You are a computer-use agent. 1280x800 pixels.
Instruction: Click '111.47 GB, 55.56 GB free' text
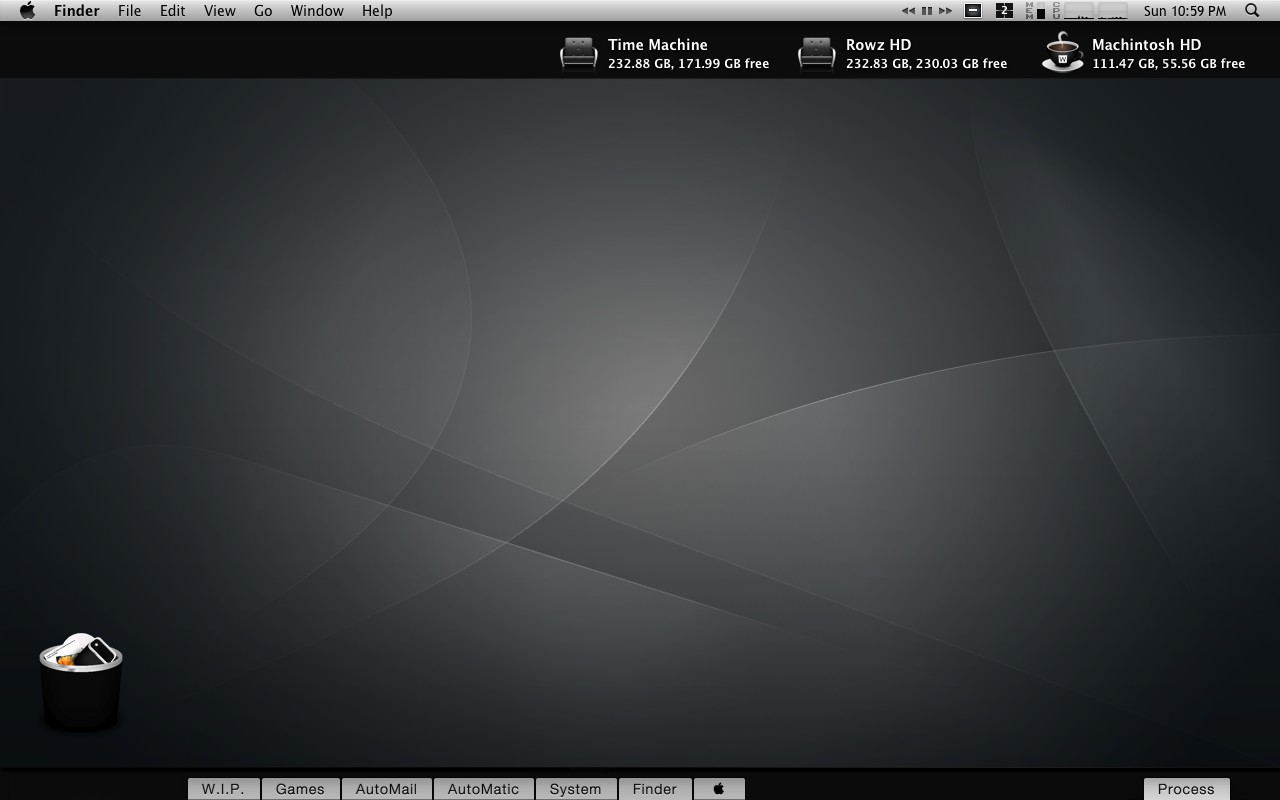pyautogui.click(x=1168, y=63)
